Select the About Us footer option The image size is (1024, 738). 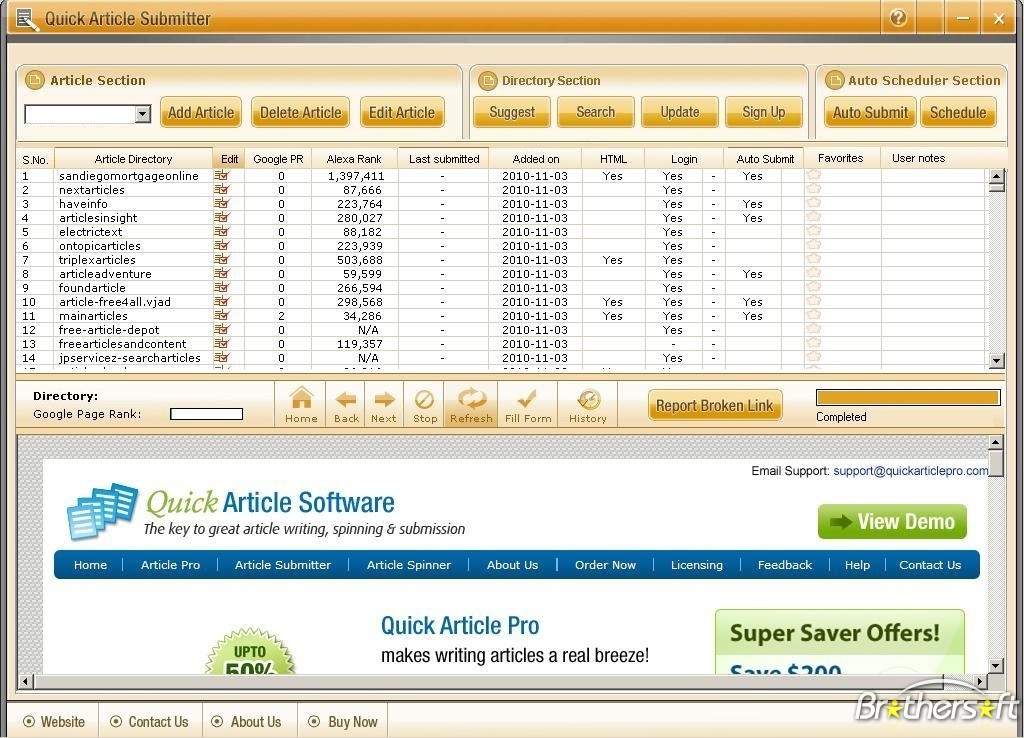point(247,722)
